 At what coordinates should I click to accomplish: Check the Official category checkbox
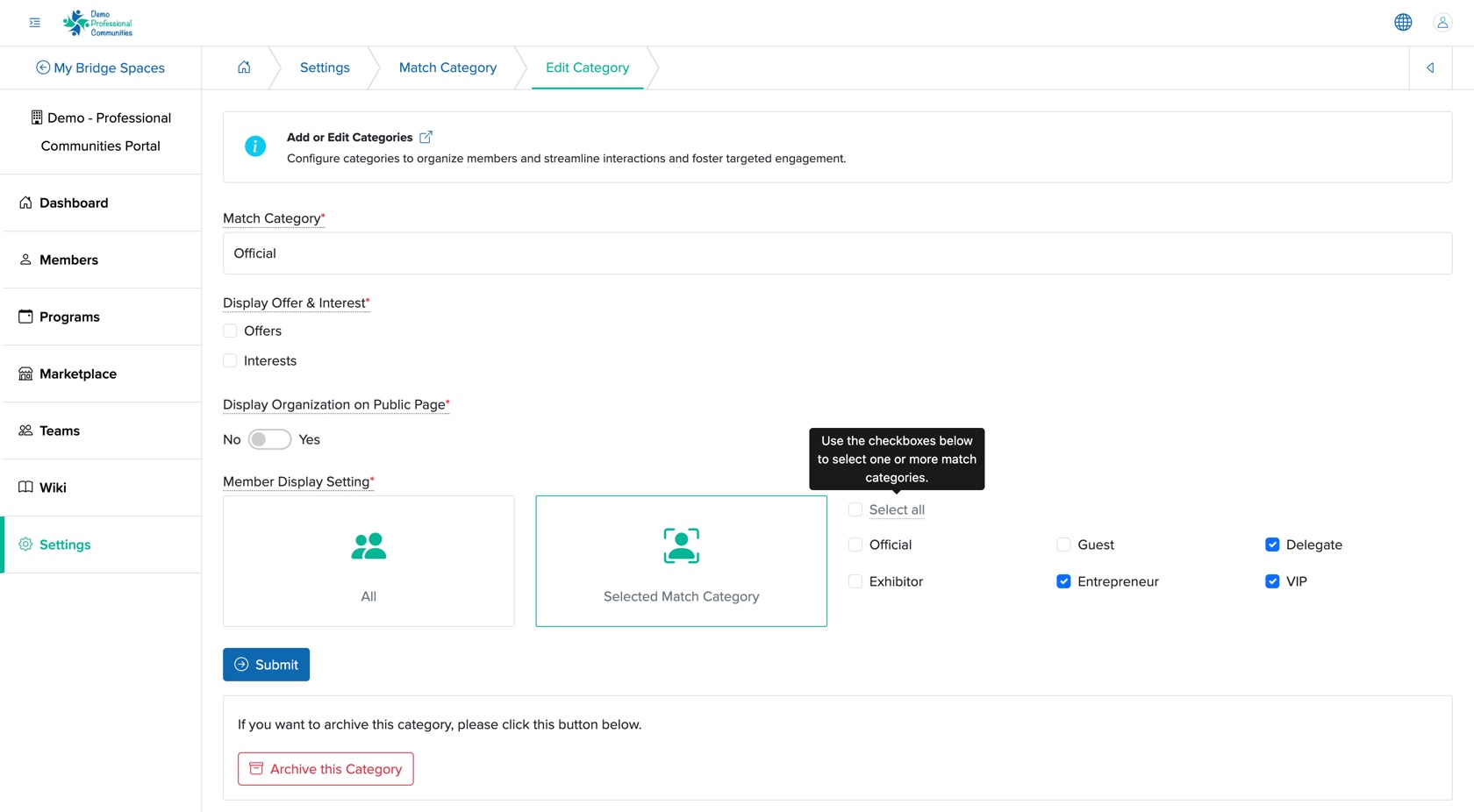click(855, 545)
